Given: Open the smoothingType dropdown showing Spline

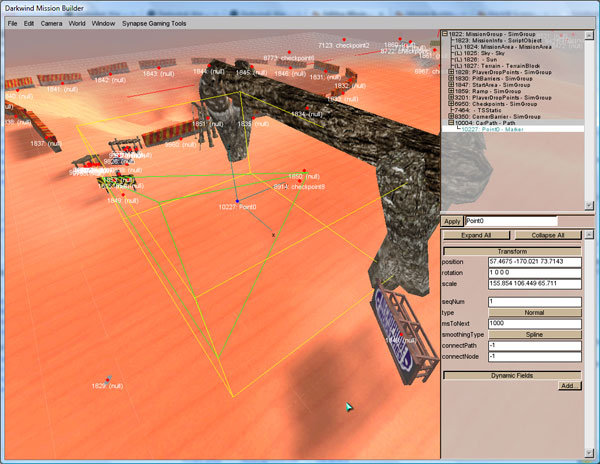Looking at the screenshot, I should pos(540,334).
